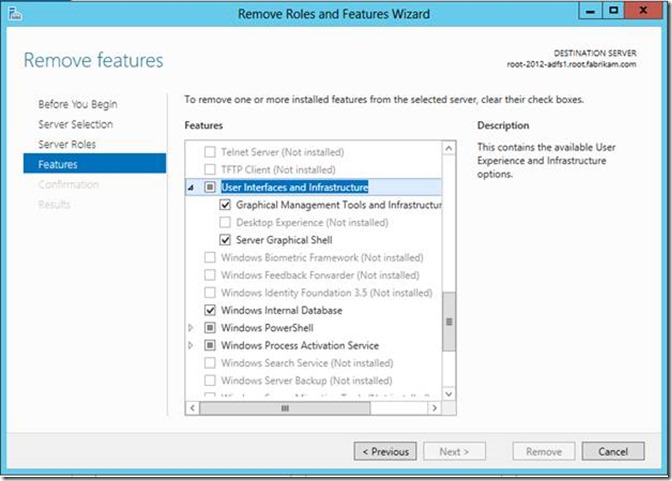
Task: Click Windows Feedback Forwarder checkbox
Action: (210, 275)
